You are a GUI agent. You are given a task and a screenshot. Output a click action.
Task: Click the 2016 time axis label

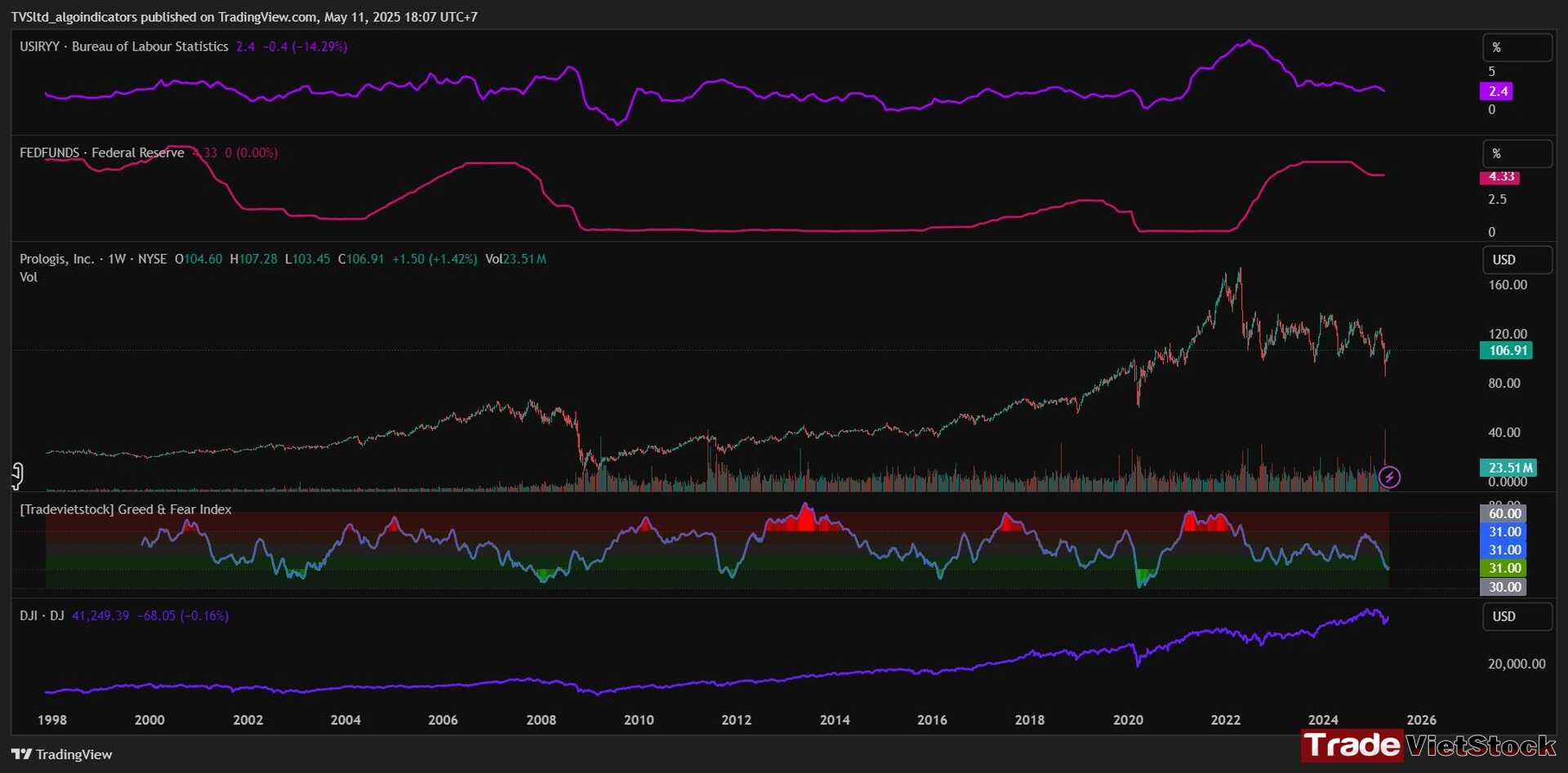[x=932, y=720]
